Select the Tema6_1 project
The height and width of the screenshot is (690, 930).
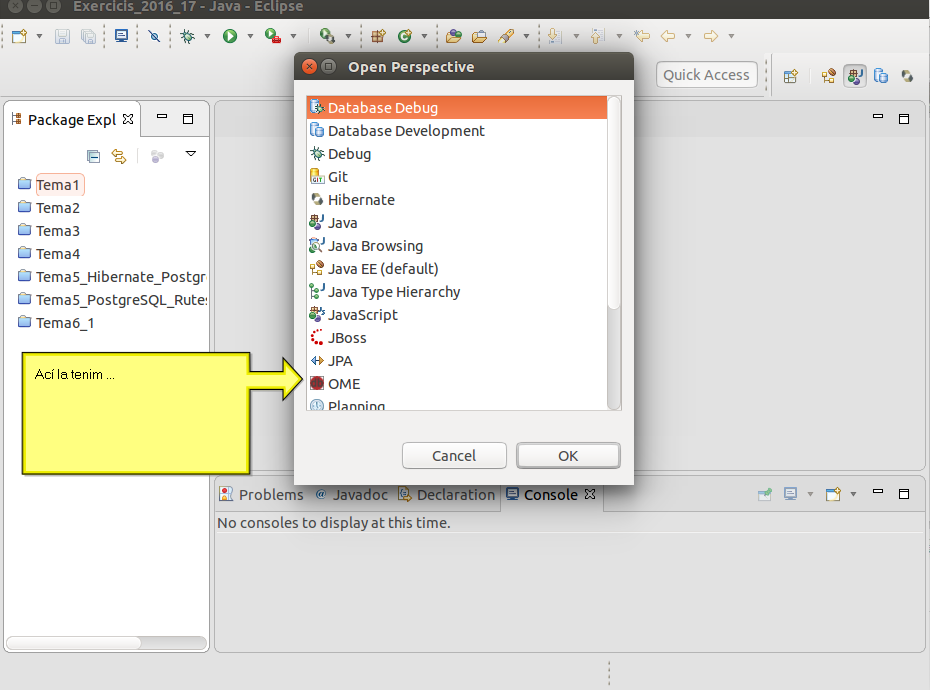pos(65,323)
